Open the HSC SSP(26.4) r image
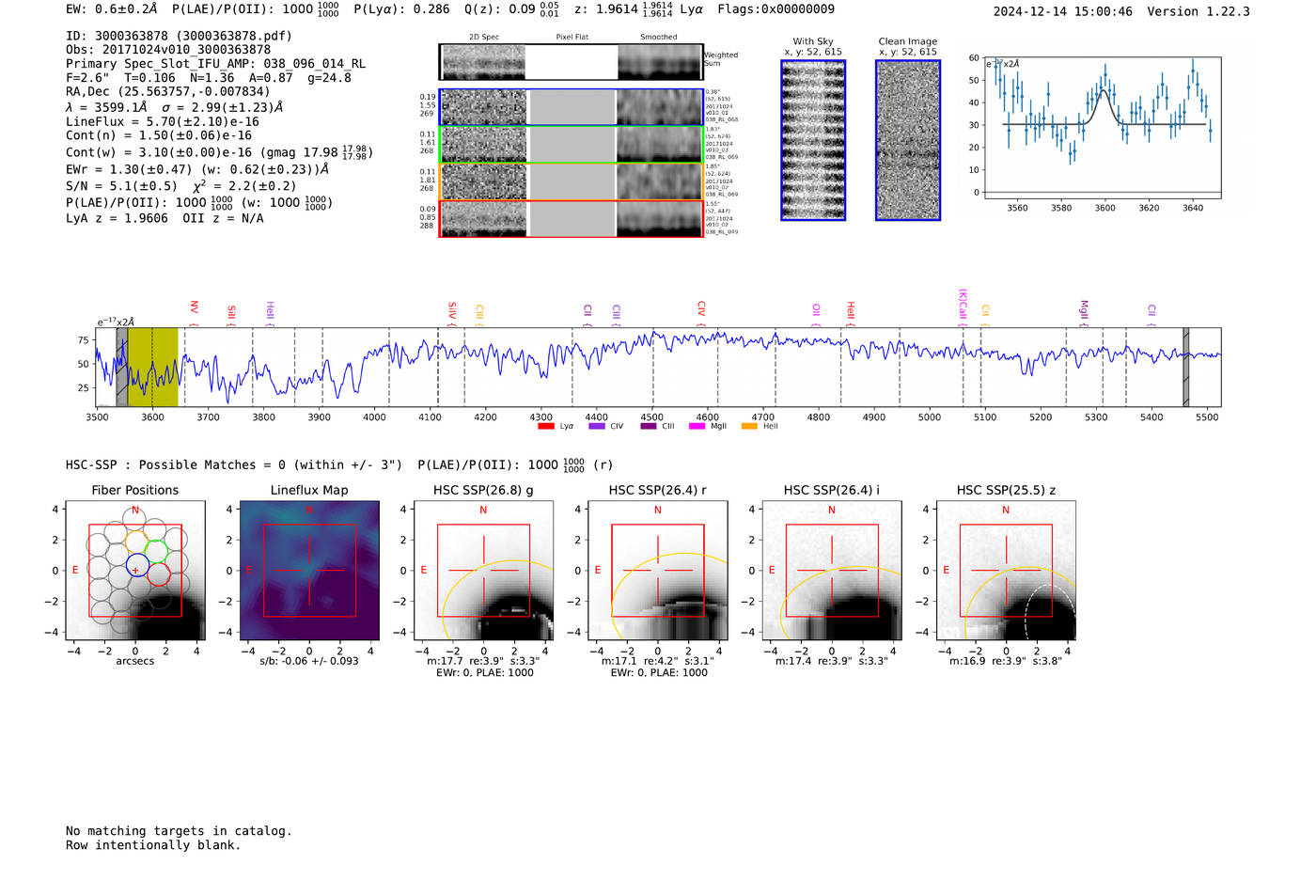 click(x=657, y=572)
